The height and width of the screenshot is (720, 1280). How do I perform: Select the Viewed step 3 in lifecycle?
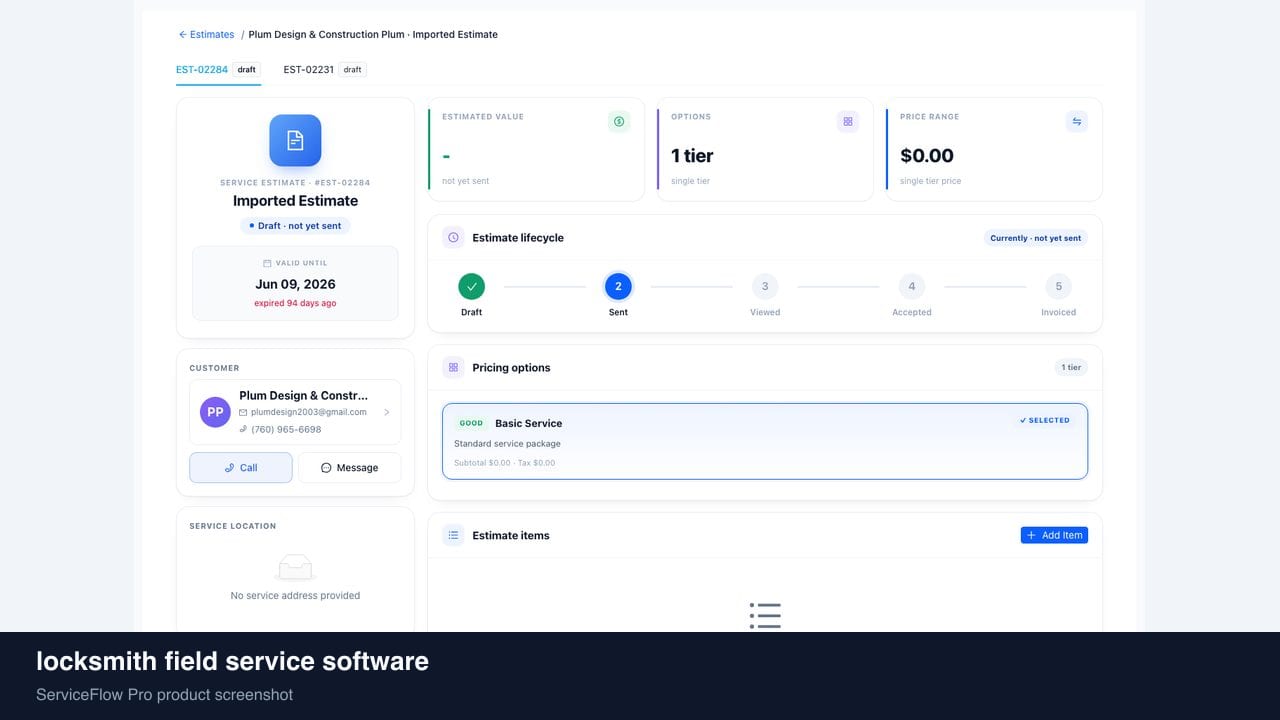click(x=765, y=286)
